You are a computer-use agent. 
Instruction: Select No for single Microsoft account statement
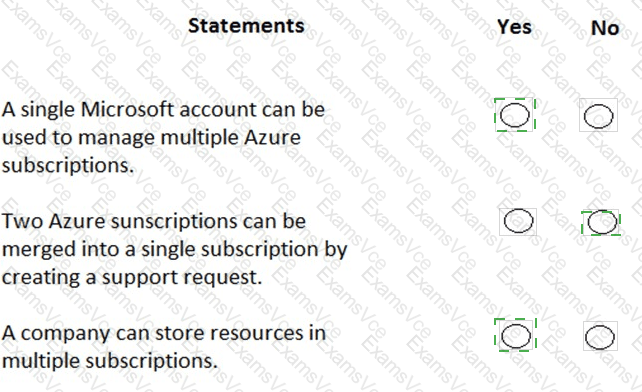(598, 116)
